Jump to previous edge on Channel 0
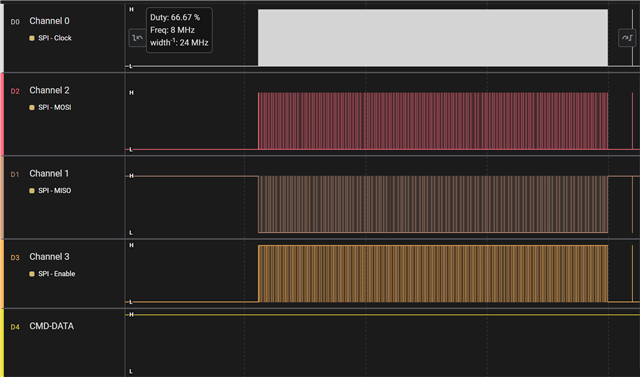Viewport: 640px width, 377px height. coord(137,38)
